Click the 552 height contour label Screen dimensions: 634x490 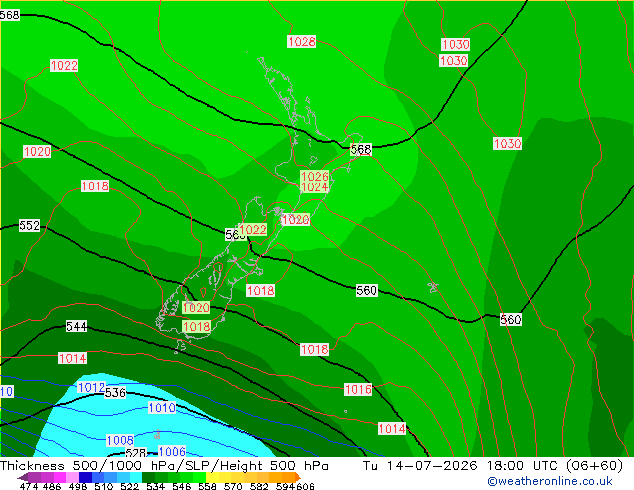coord(30,225)
